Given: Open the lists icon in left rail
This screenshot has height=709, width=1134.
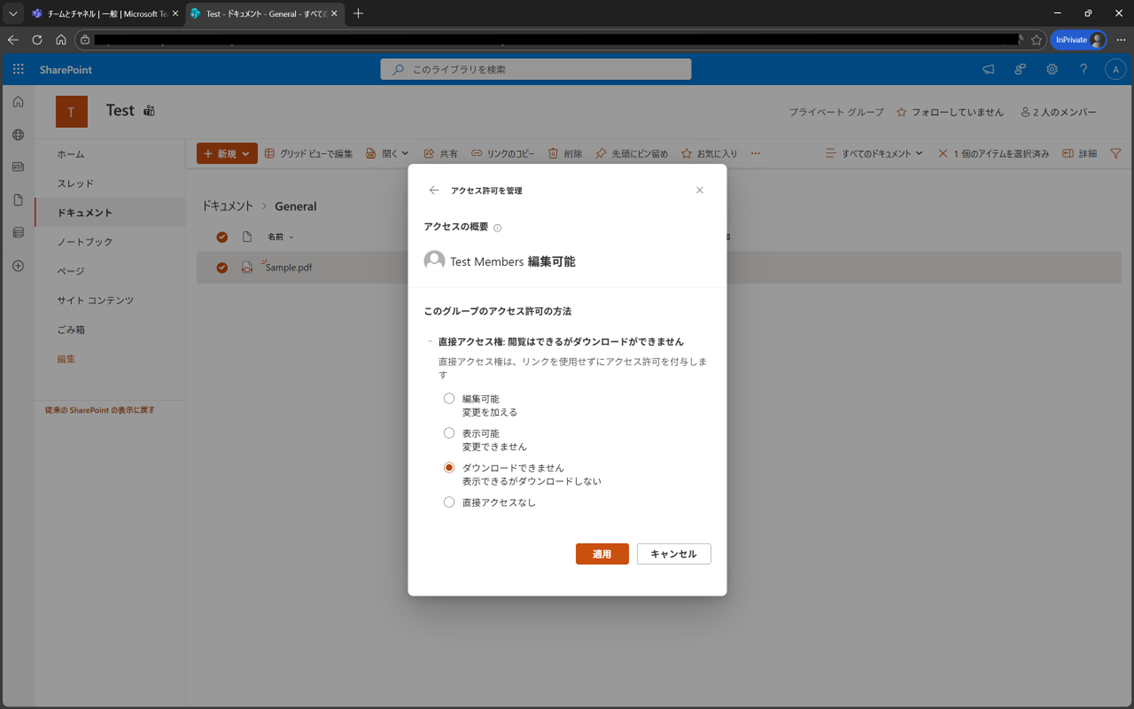Looking at the screenshot, I should (x=18, y=233).
